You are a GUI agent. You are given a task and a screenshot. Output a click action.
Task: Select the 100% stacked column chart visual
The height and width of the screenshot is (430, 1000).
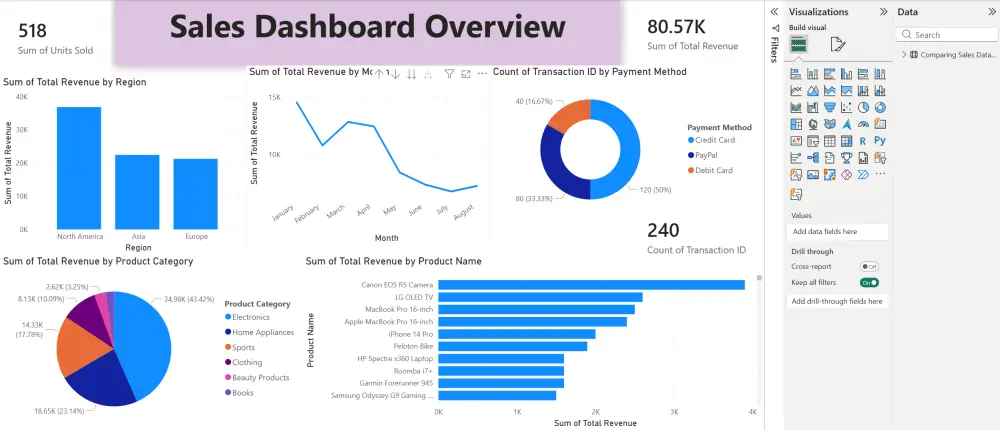tap(880, 74)
